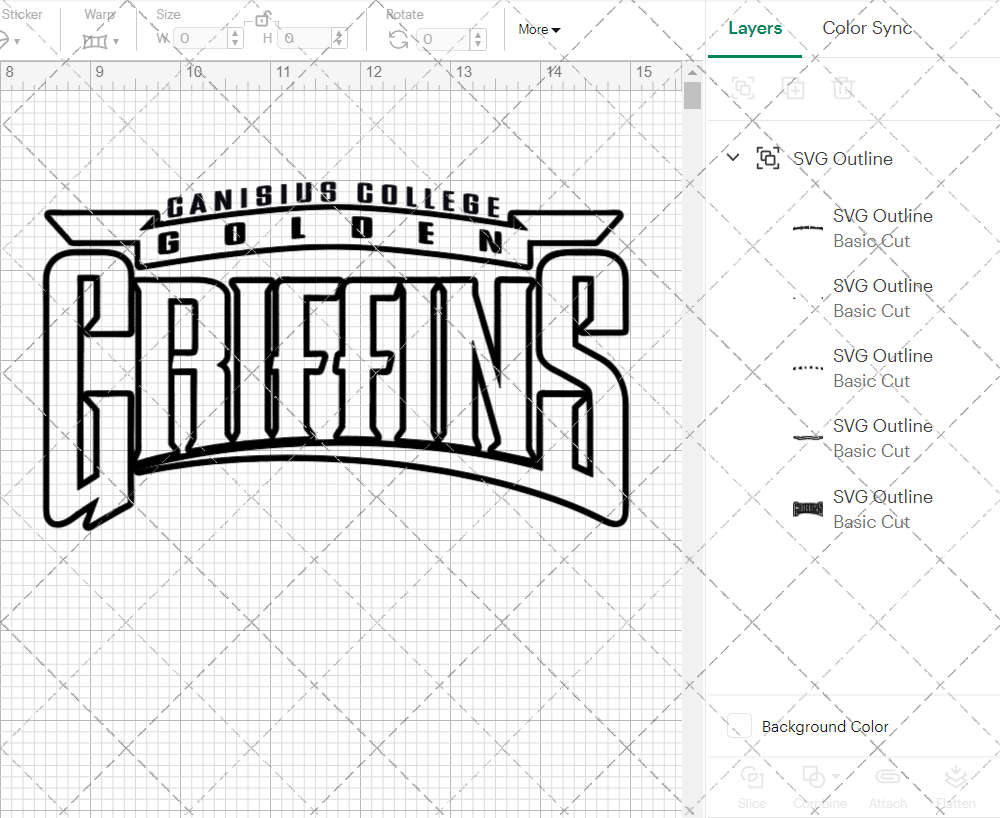Select the Slice tool
Screen dimensions: 1000x818
752,786
